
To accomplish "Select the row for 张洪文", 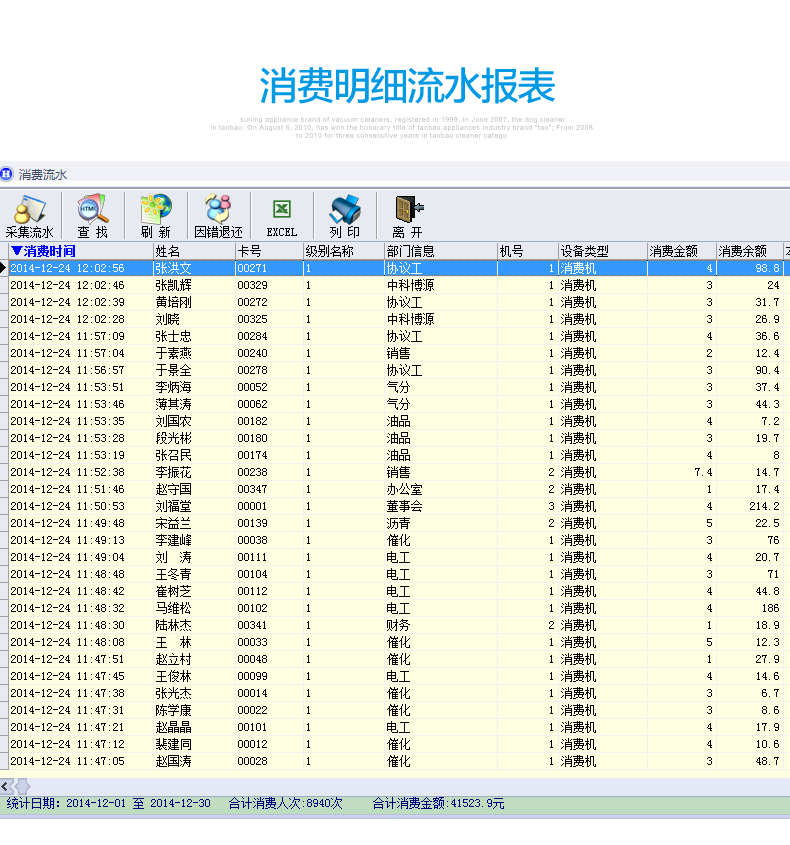I will click(173, 268).
